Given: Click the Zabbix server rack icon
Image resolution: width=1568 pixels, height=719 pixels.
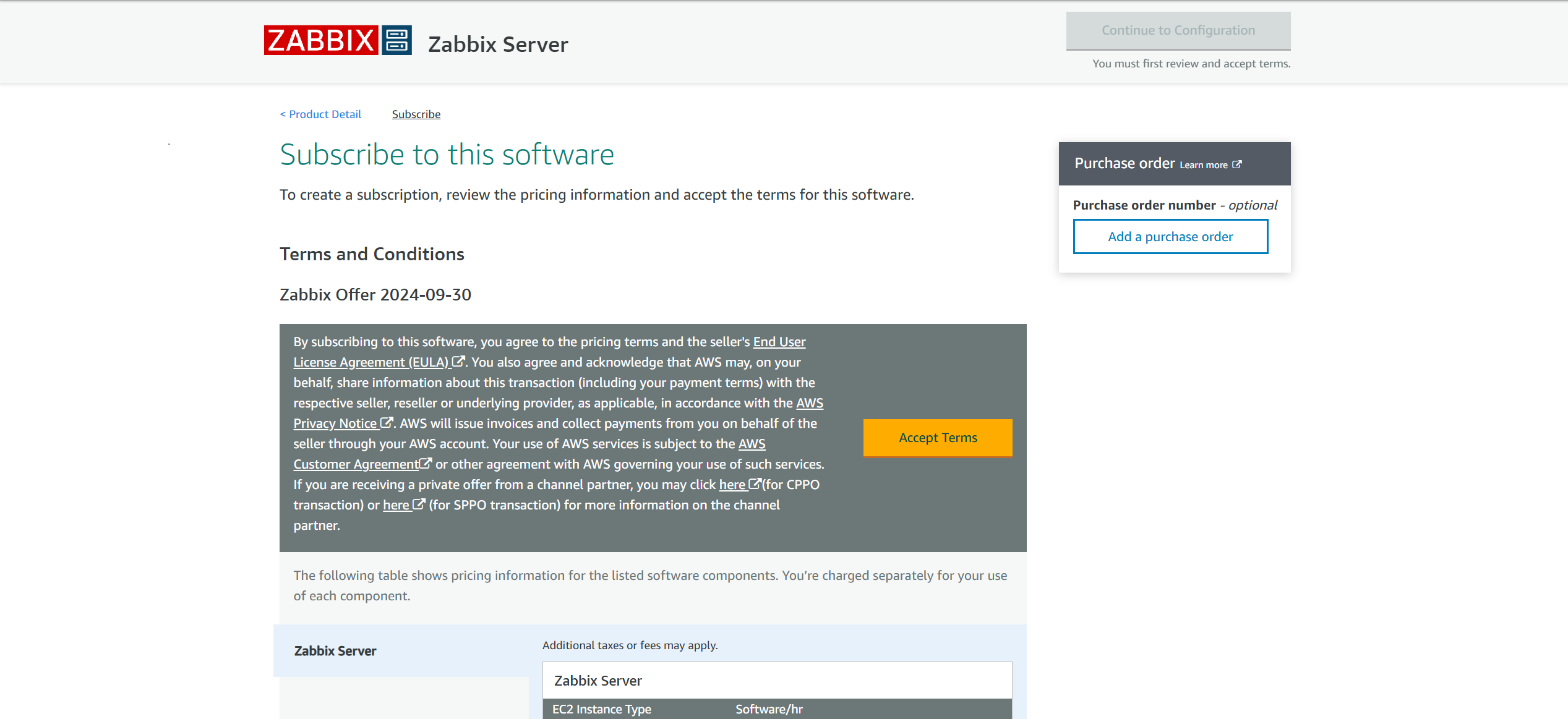Looking at the screenshot, I should (x=396, y=40).
